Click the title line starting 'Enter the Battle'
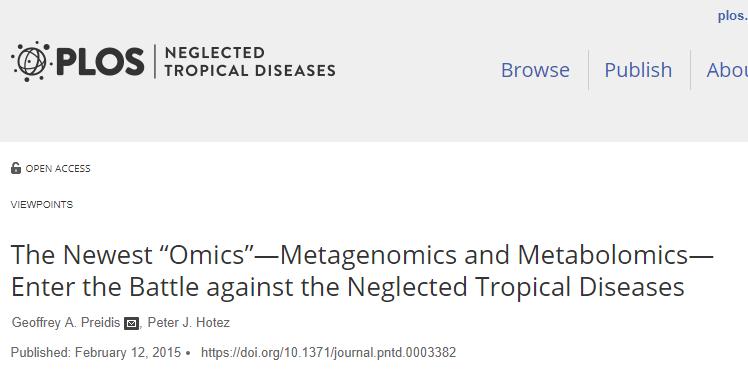Screen dimensions: 748x380 (x=348, y=287)
